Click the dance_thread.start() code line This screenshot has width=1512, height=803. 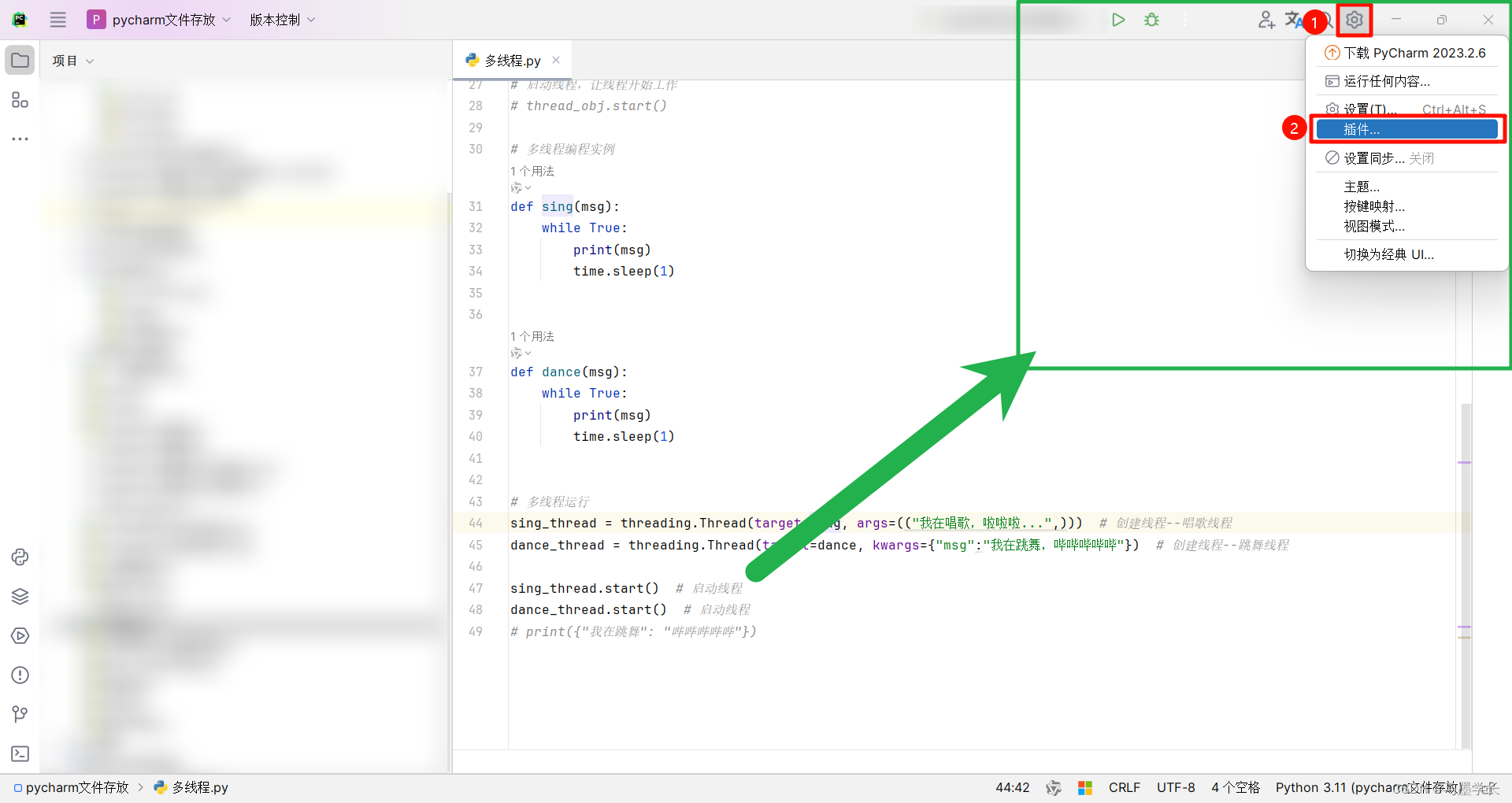(x=588, y=609)
